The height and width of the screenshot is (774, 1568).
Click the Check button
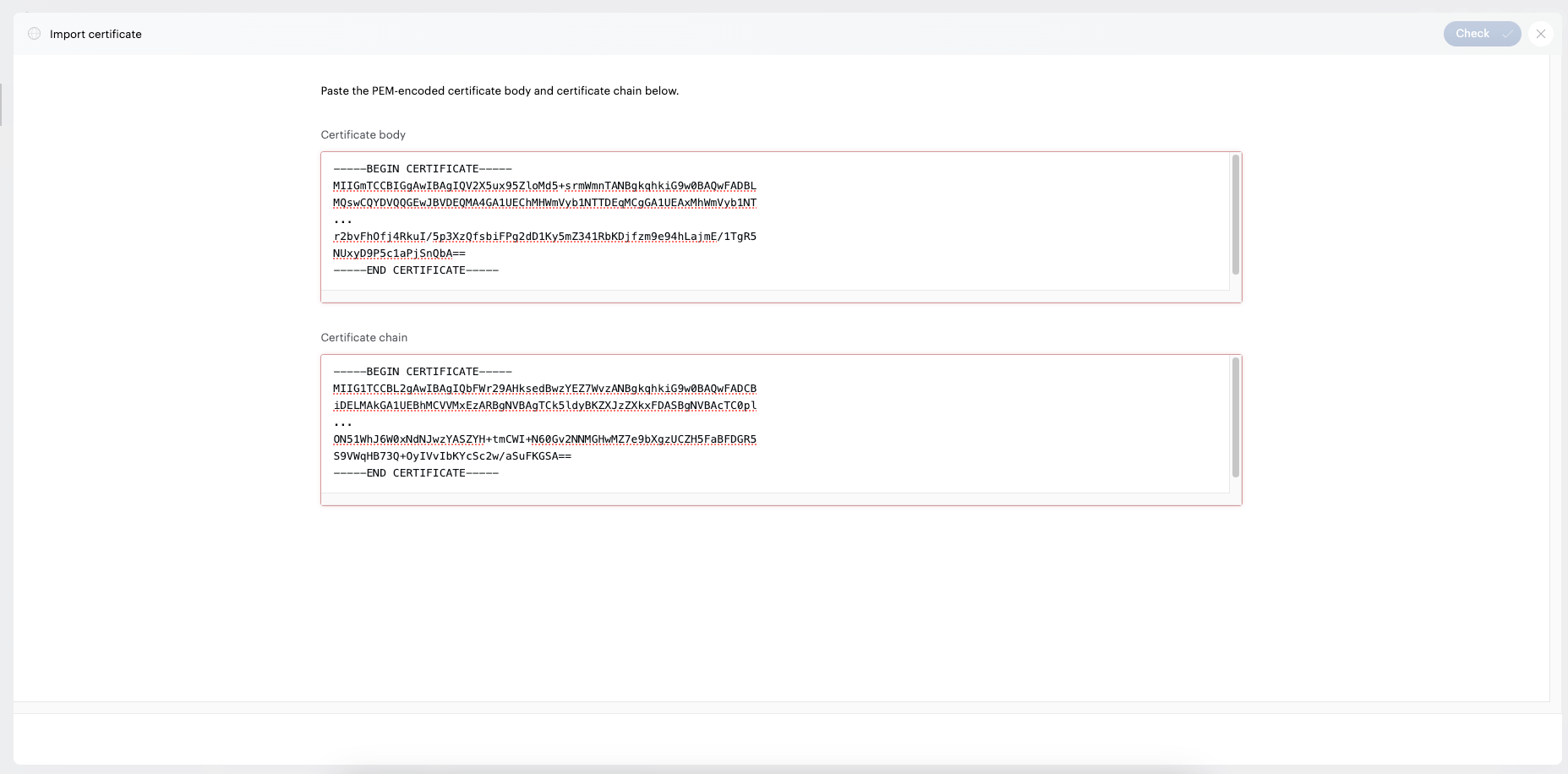(1482, 34)
